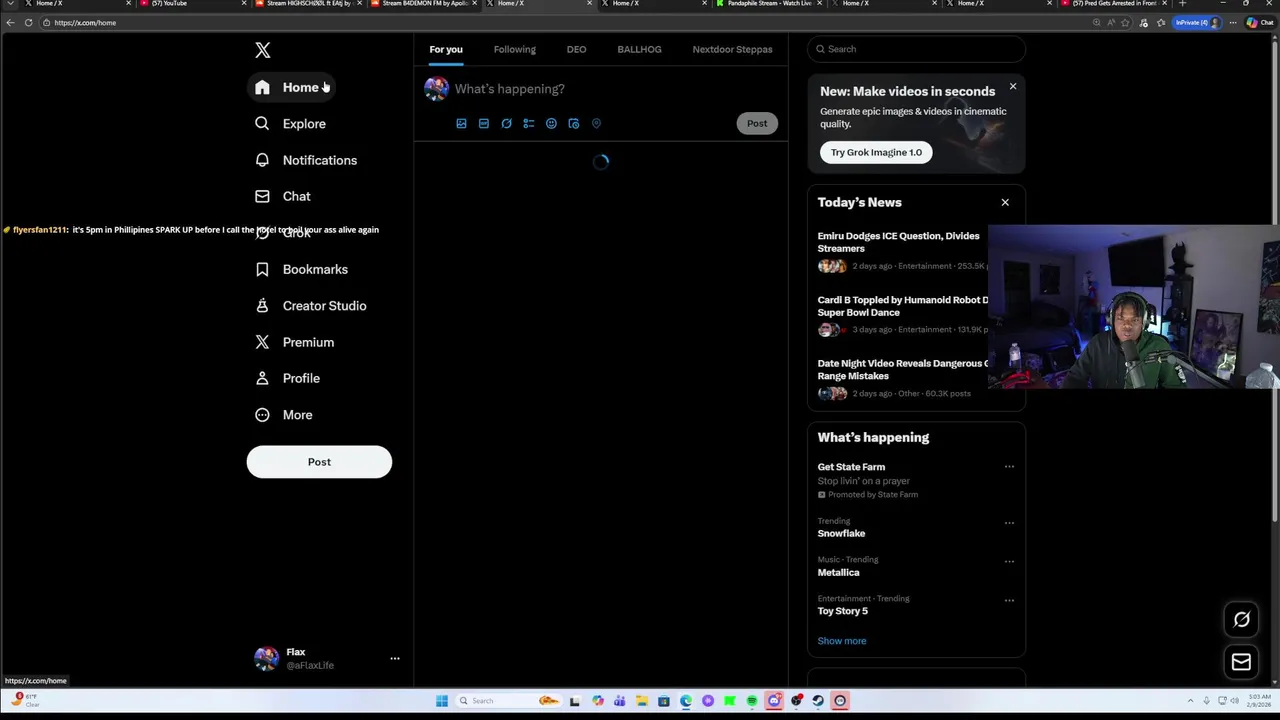The image size is (1280, 720).
Task: Click Try Grok Imagine 1.0 button
Action: tap(876, 152)
